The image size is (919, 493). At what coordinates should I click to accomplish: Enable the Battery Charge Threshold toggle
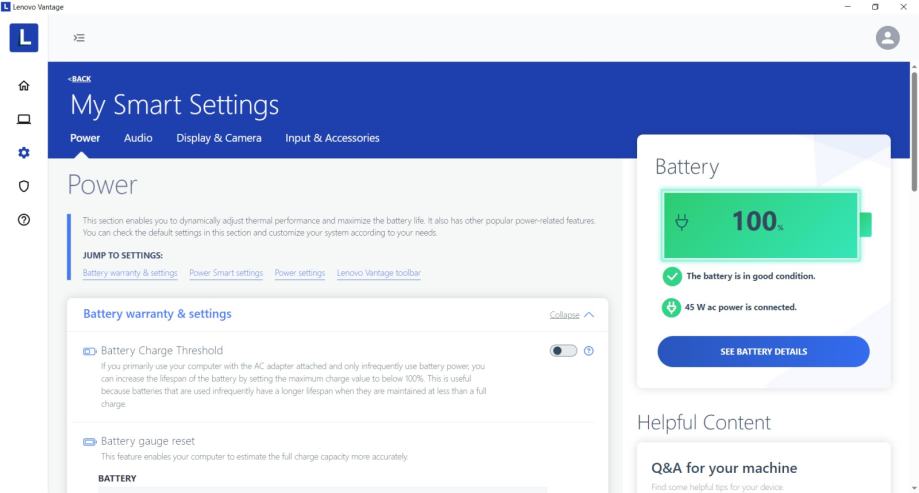(x=564, y=351)
